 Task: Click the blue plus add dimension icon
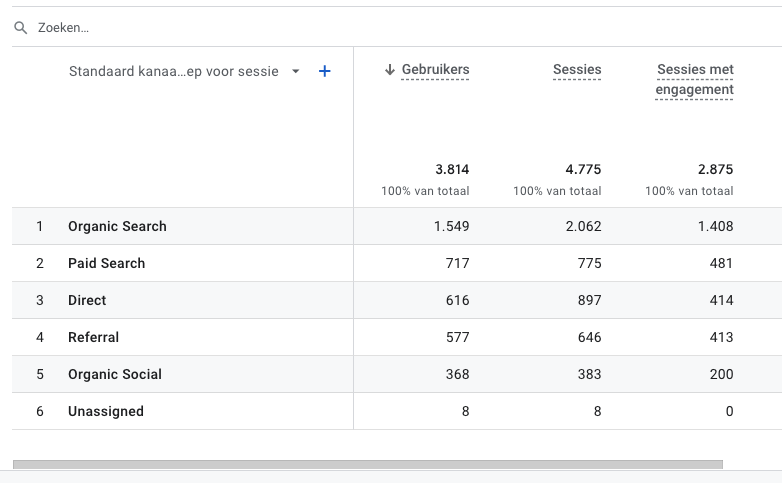tap(324, 71)
